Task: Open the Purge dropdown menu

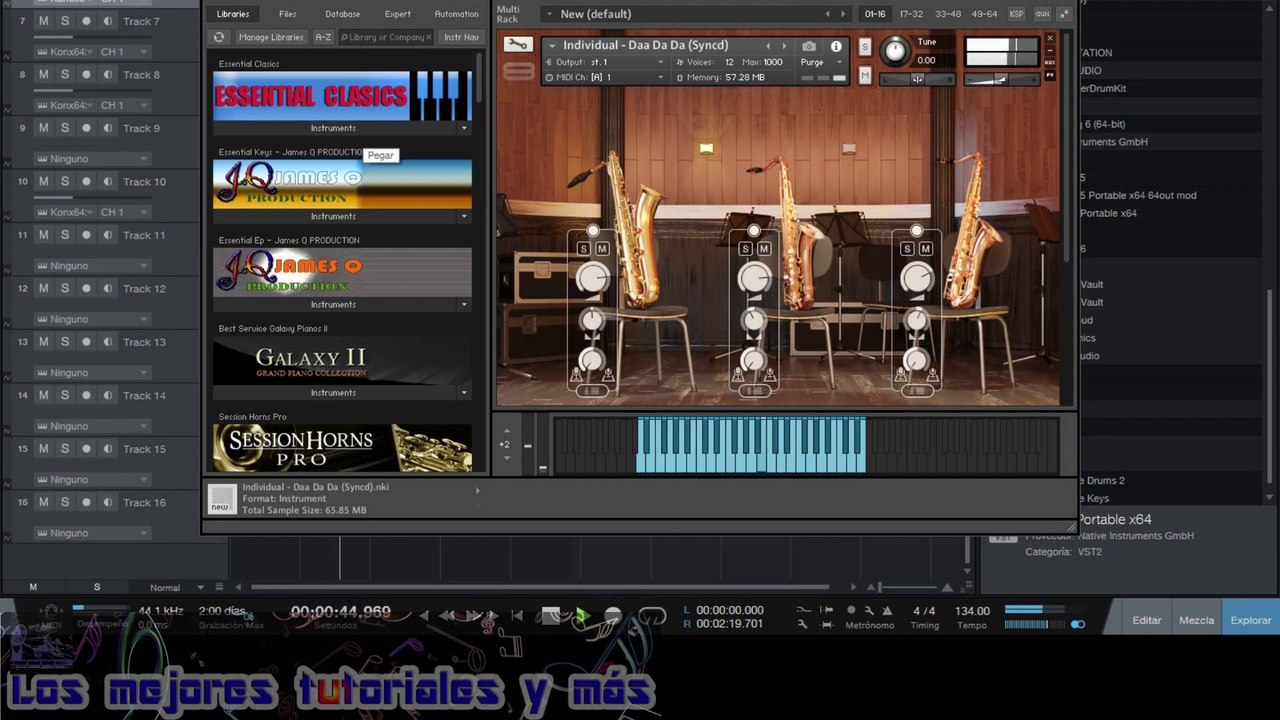Action: click(x=820, y=62)
